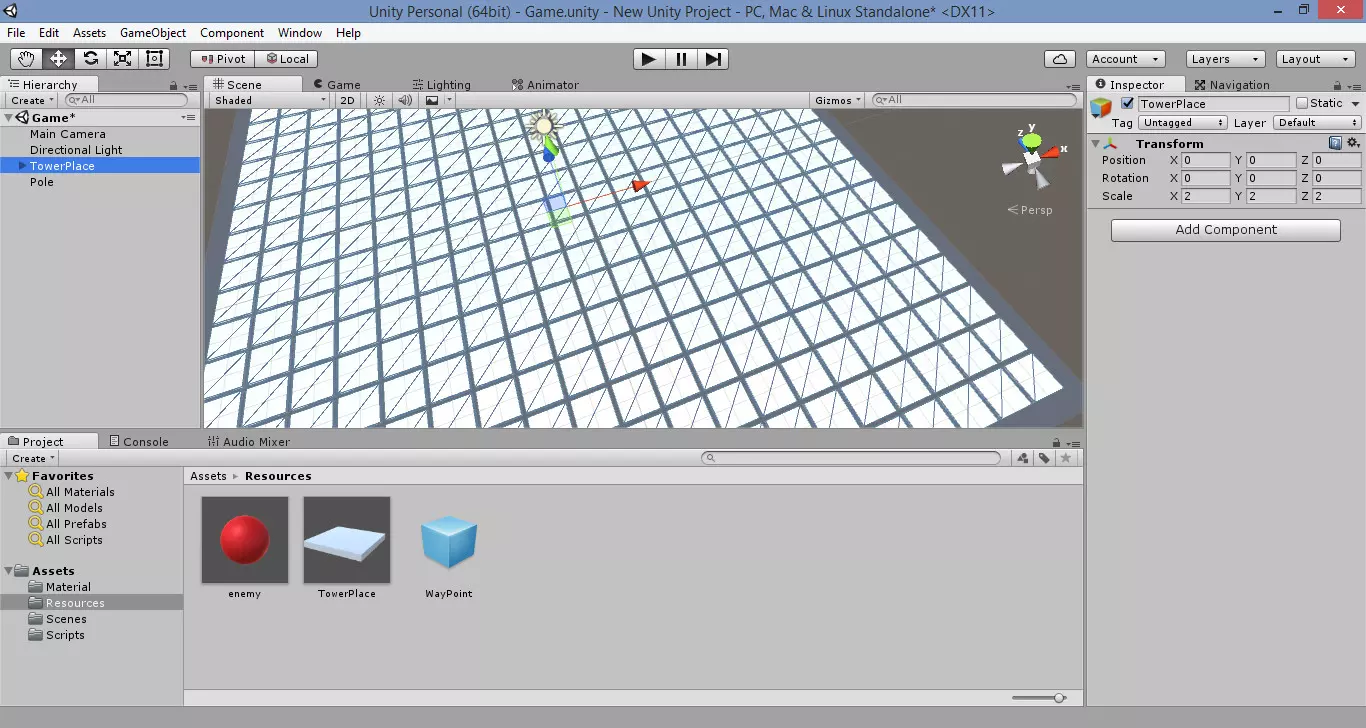The width and height of the screenshot is (1366, 728).
Task: Toggle scene lighting sun icon
Action: (x=379, y=100)
